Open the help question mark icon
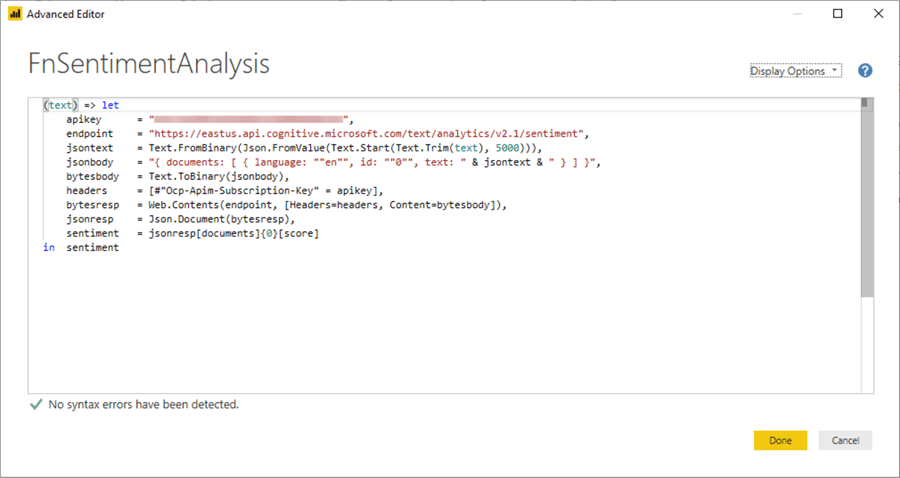The height and width of the screenshot is (478, 900). point(865,71)
